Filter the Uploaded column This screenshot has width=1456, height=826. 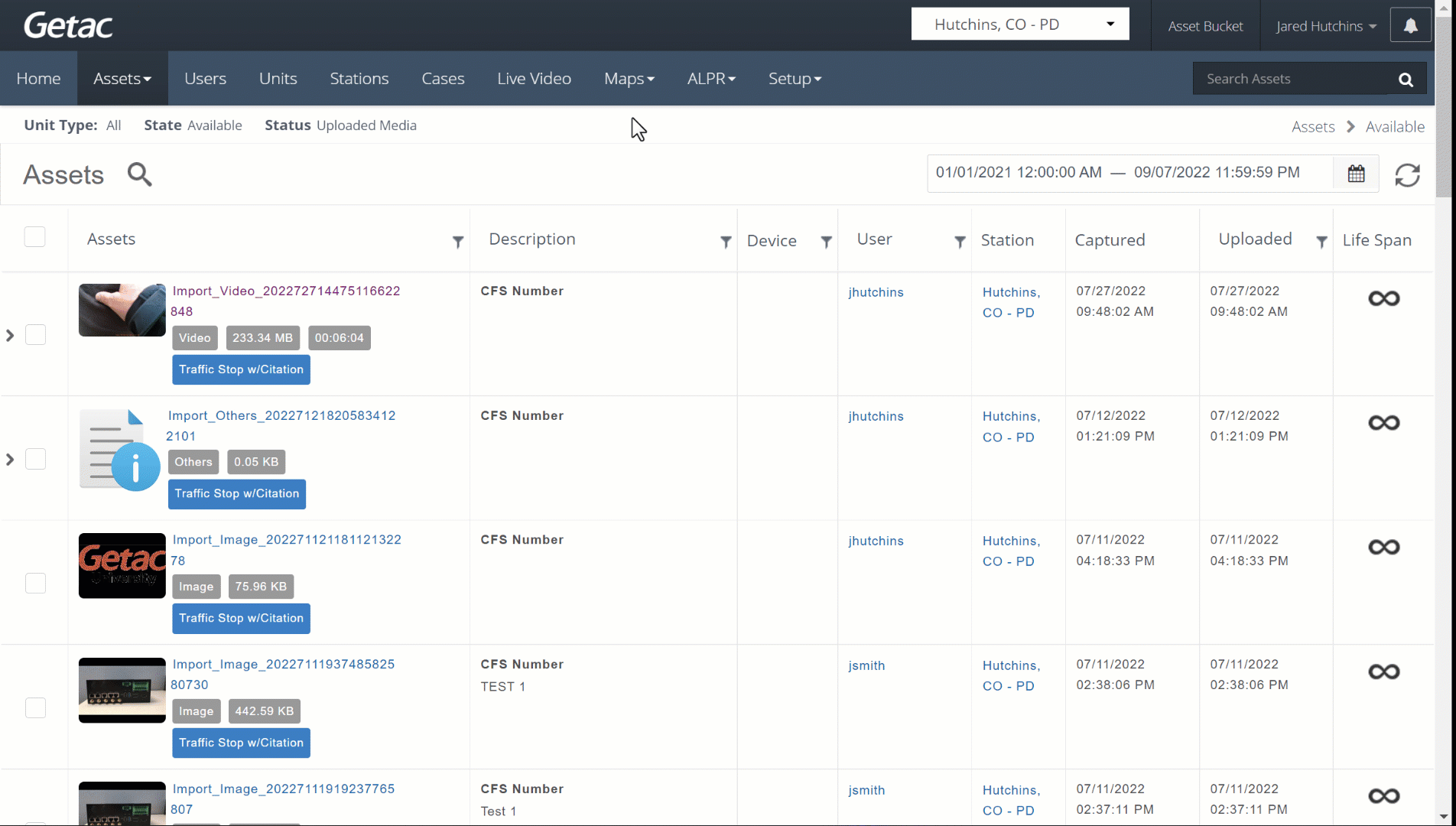tap(1321, 242)
